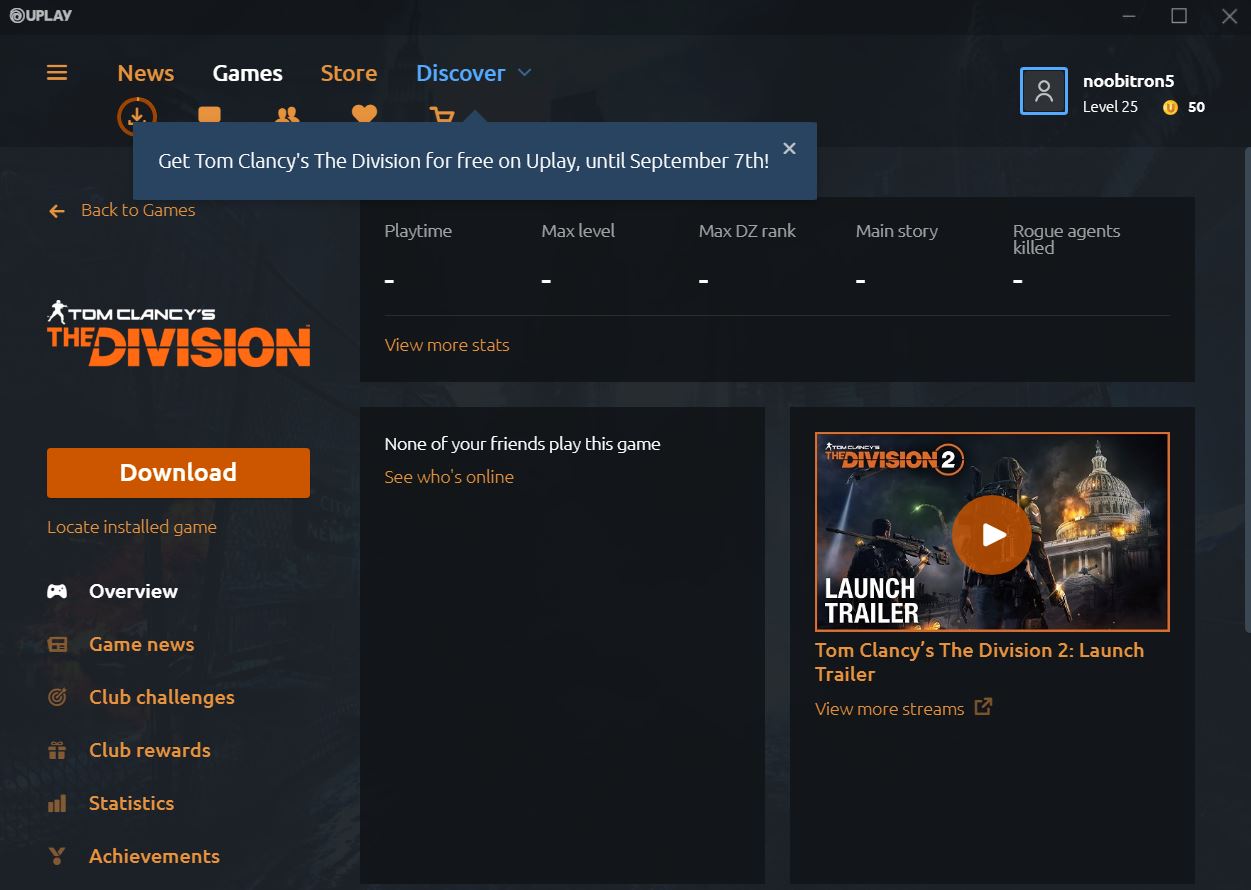Play the Division 2 launch trailer video

(992, 535)
